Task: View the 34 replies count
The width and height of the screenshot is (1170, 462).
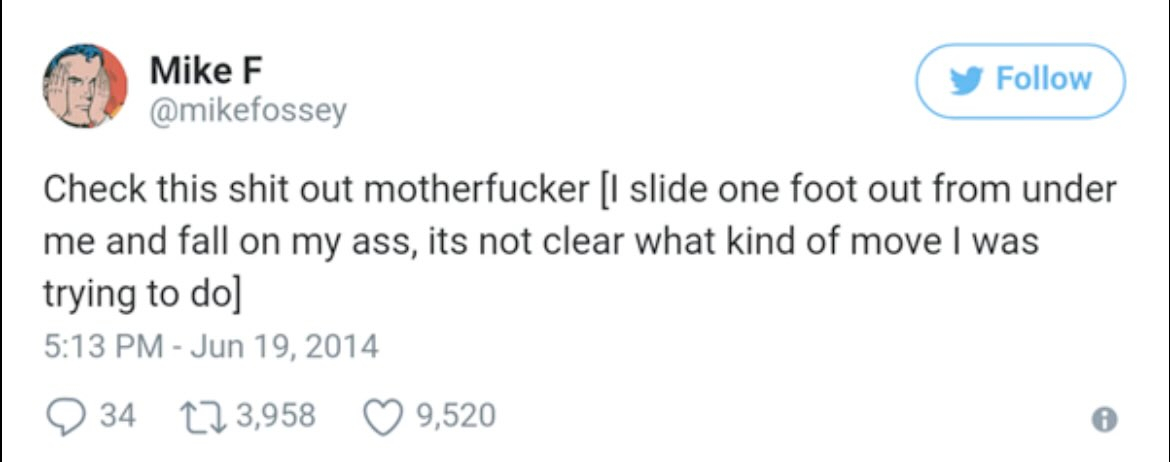Action: coord(118,414)
